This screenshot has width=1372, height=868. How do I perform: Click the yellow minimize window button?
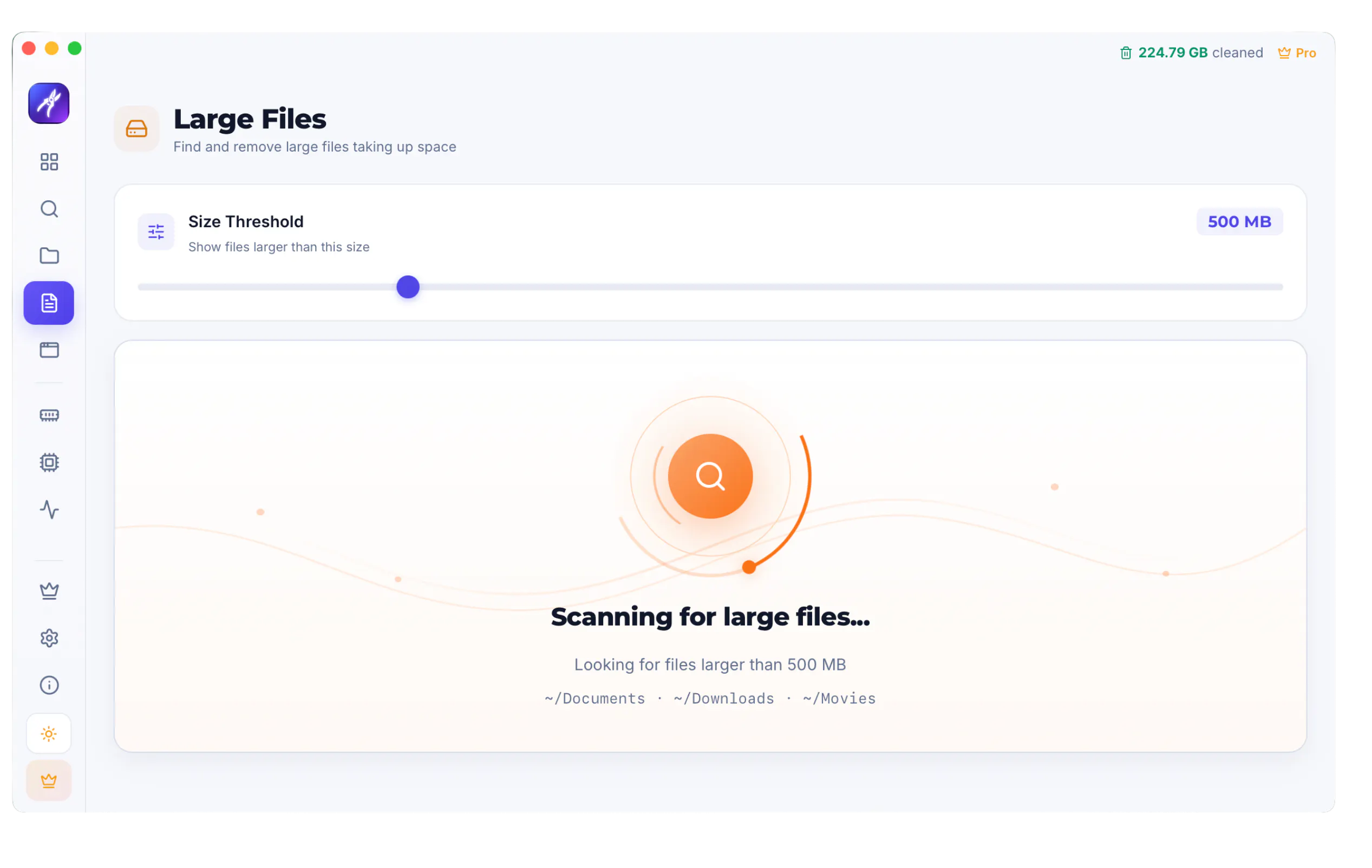pyautogui.click(x=52, y=48)
